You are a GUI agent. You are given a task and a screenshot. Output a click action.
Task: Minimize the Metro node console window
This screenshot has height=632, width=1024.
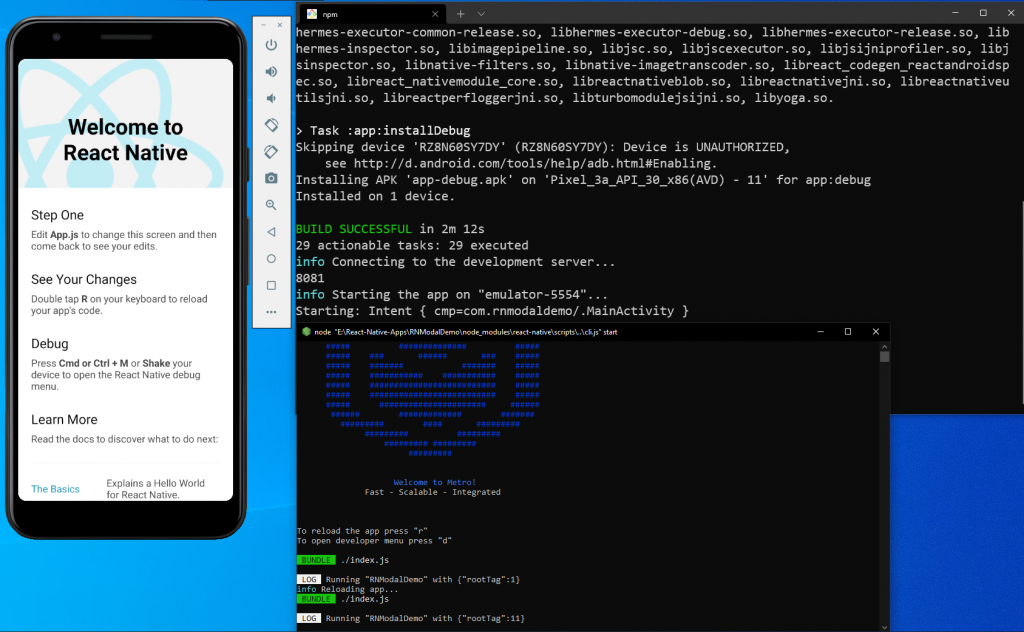pyautogui.click(x=820, y=332)
